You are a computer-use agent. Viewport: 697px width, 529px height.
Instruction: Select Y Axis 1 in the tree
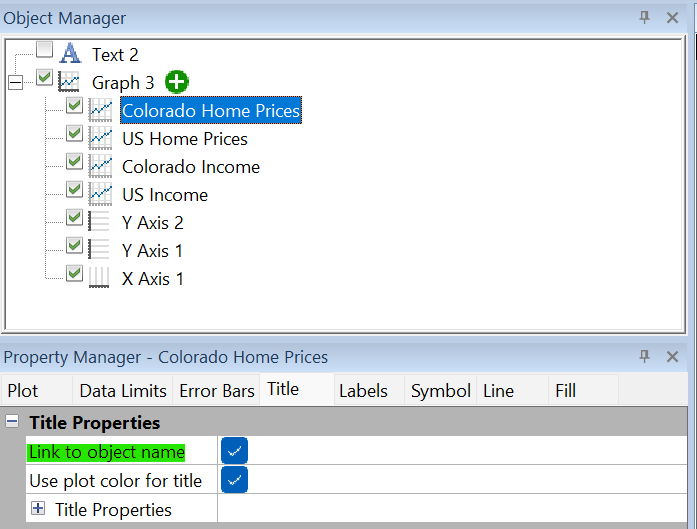tap(153, 250)
